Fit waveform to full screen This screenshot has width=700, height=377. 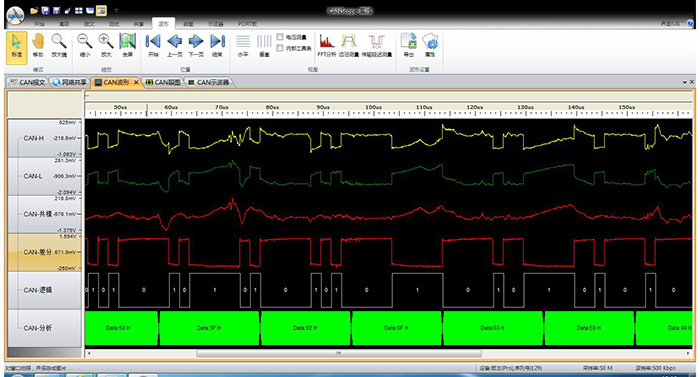(127, 45)
